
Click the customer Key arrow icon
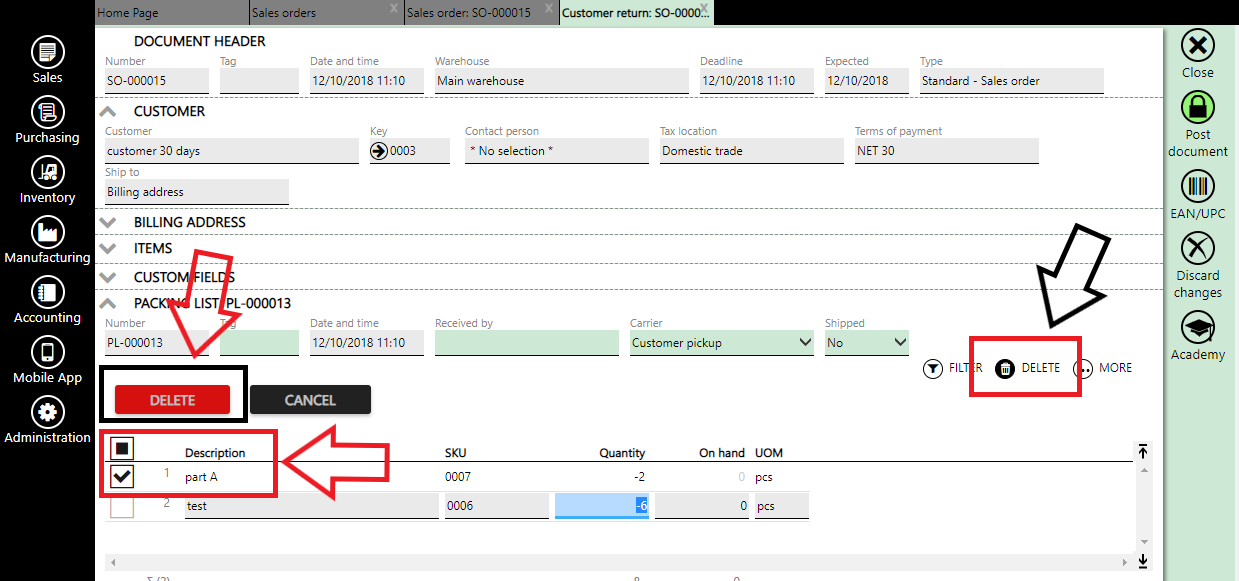click(x=379, y=151)
